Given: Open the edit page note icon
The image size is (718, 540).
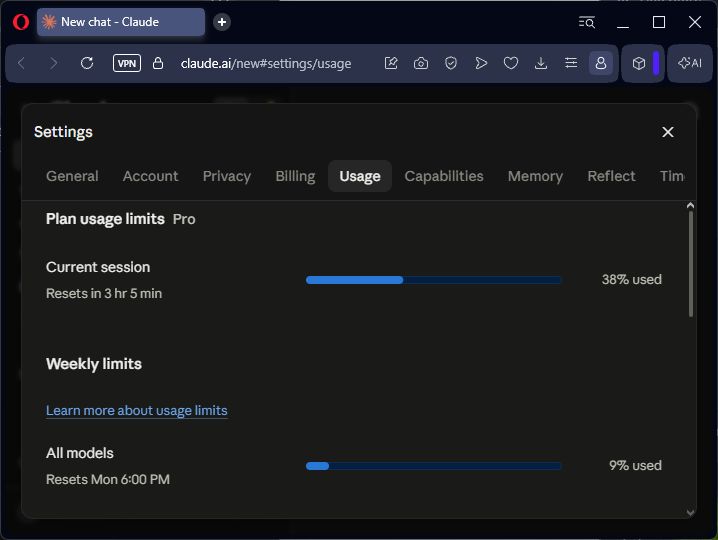Looking at the screenshot, I should pos(391,63).
